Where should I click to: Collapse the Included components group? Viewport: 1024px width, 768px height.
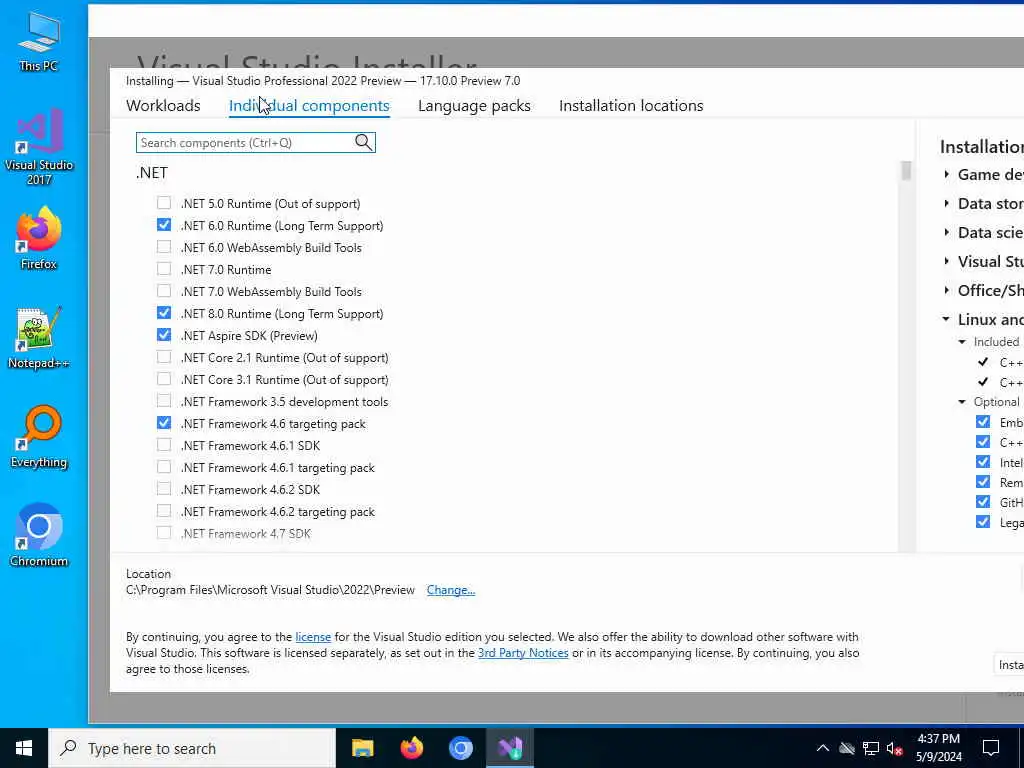pyautogui.click(x=962, y=342)
